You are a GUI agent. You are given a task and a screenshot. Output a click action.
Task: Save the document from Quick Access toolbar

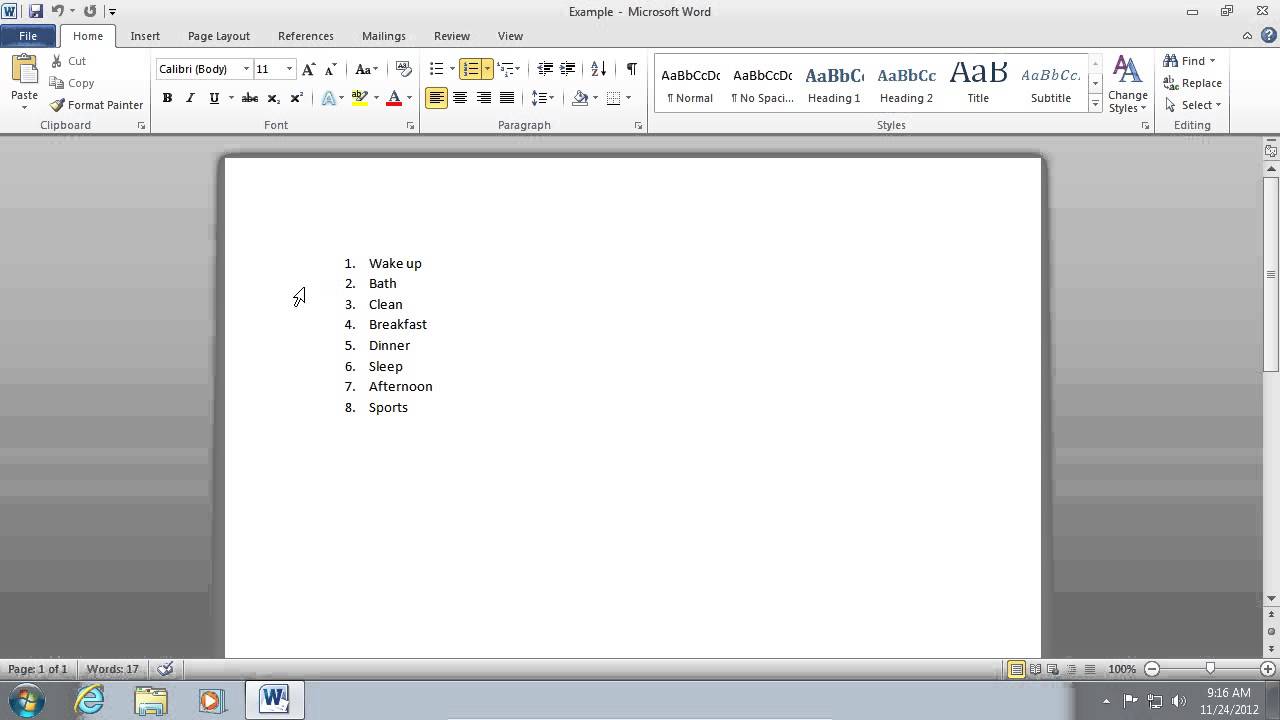pos(36,12)
